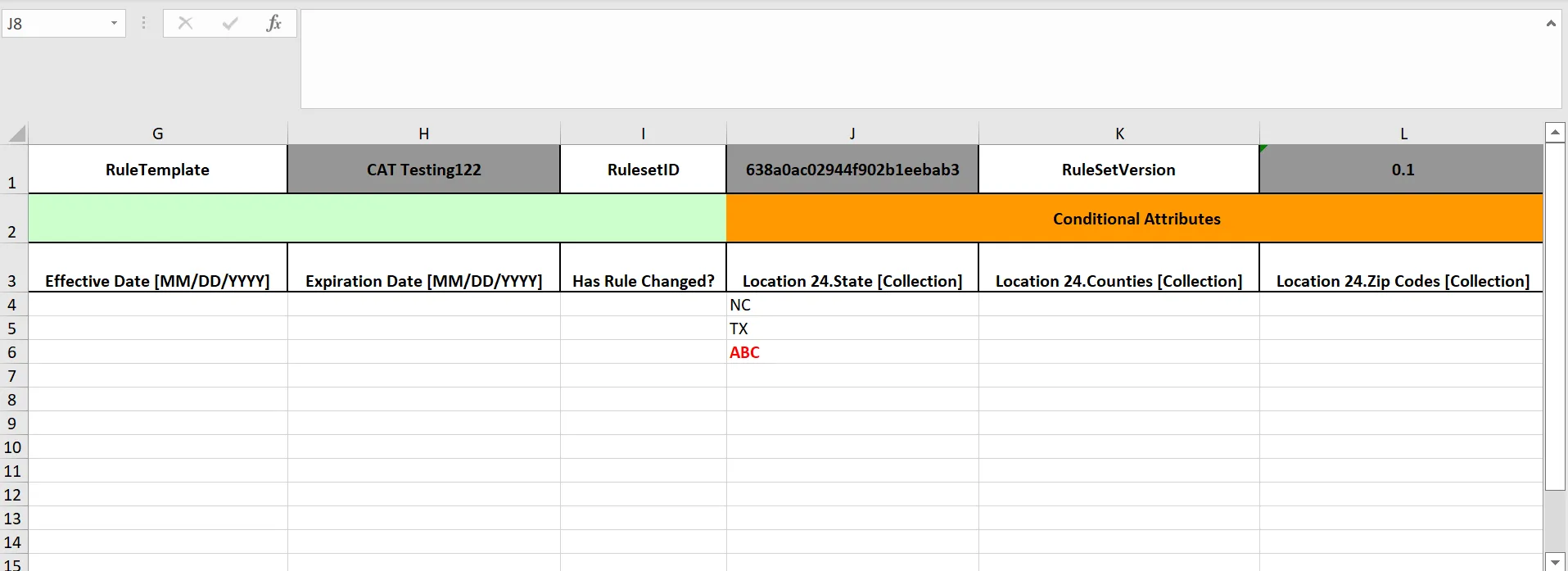Click the vertical scrollbar up arrow
This screenshot has width=1568, height=571.
tap(1555, 132)
